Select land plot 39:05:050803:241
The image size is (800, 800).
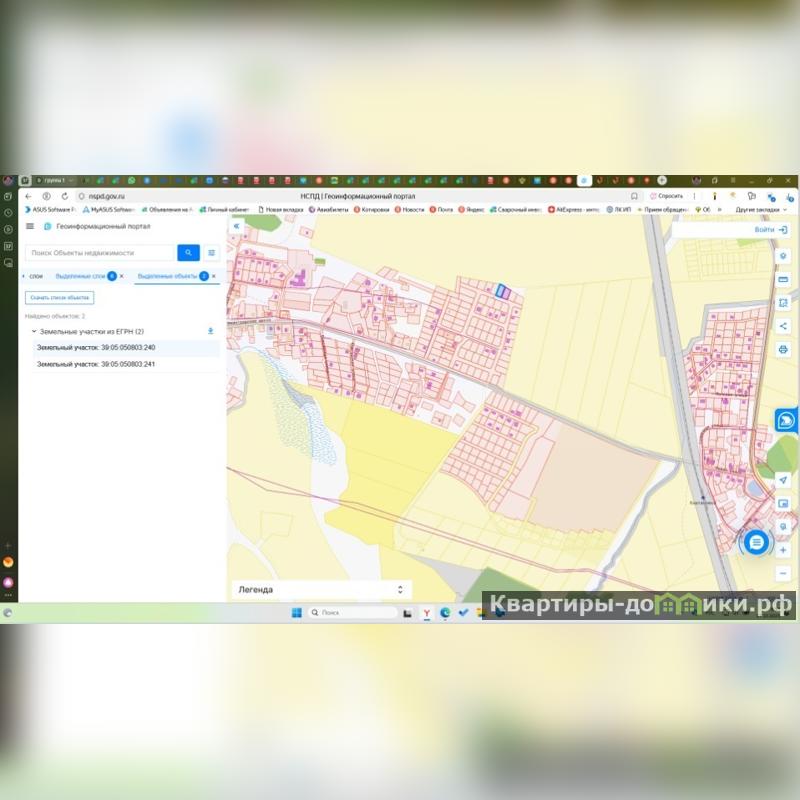96,365
